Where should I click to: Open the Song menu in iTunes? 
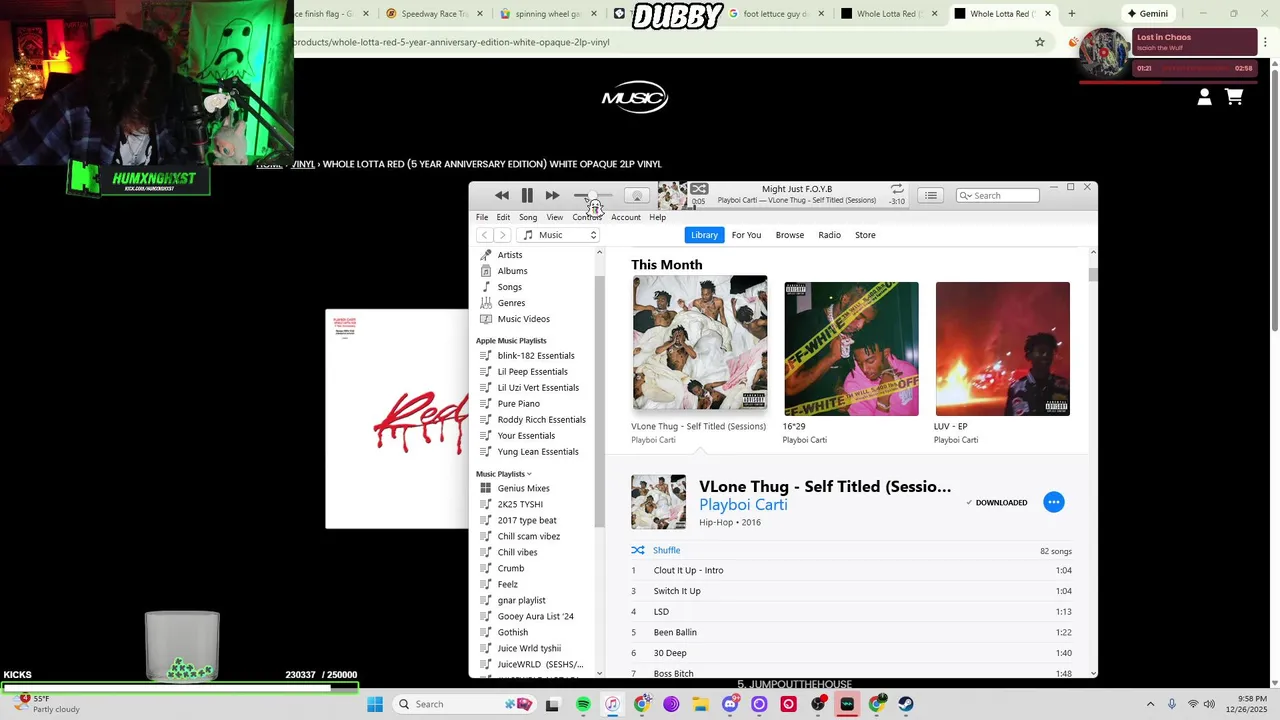pyautogui.click(x=528, y=217)
